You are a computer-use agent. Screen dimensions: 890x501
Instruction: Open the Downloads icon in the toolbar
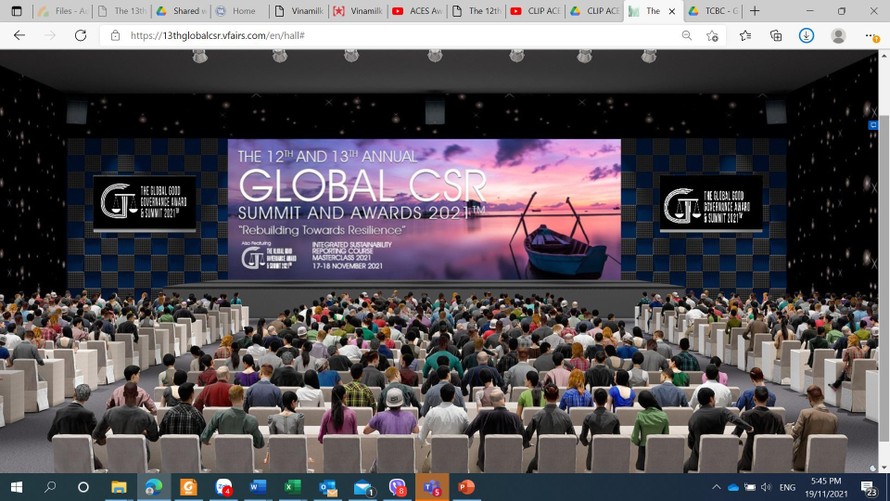(806, 35)
